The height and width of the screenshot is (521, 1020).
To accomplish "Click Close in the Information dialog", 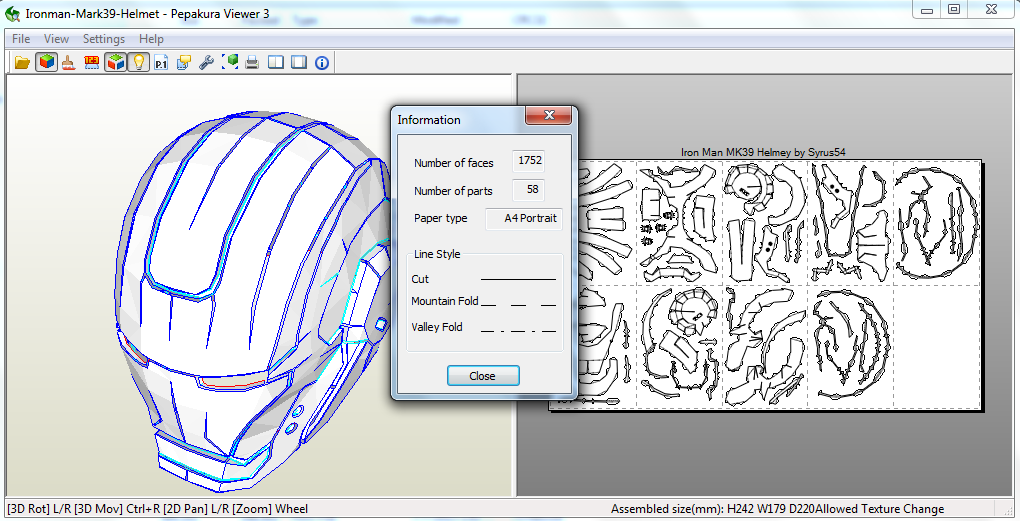I will (x=483, y=376).
